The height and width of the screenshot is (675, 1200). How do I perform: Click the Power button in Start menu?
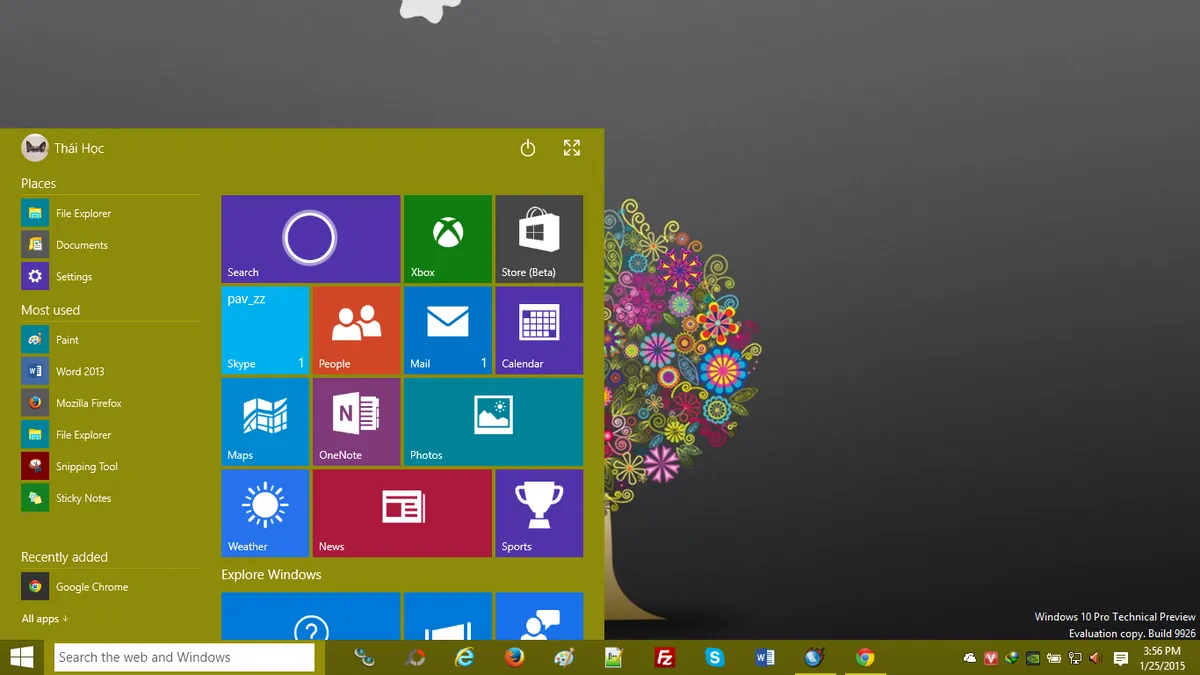(528, 148)
